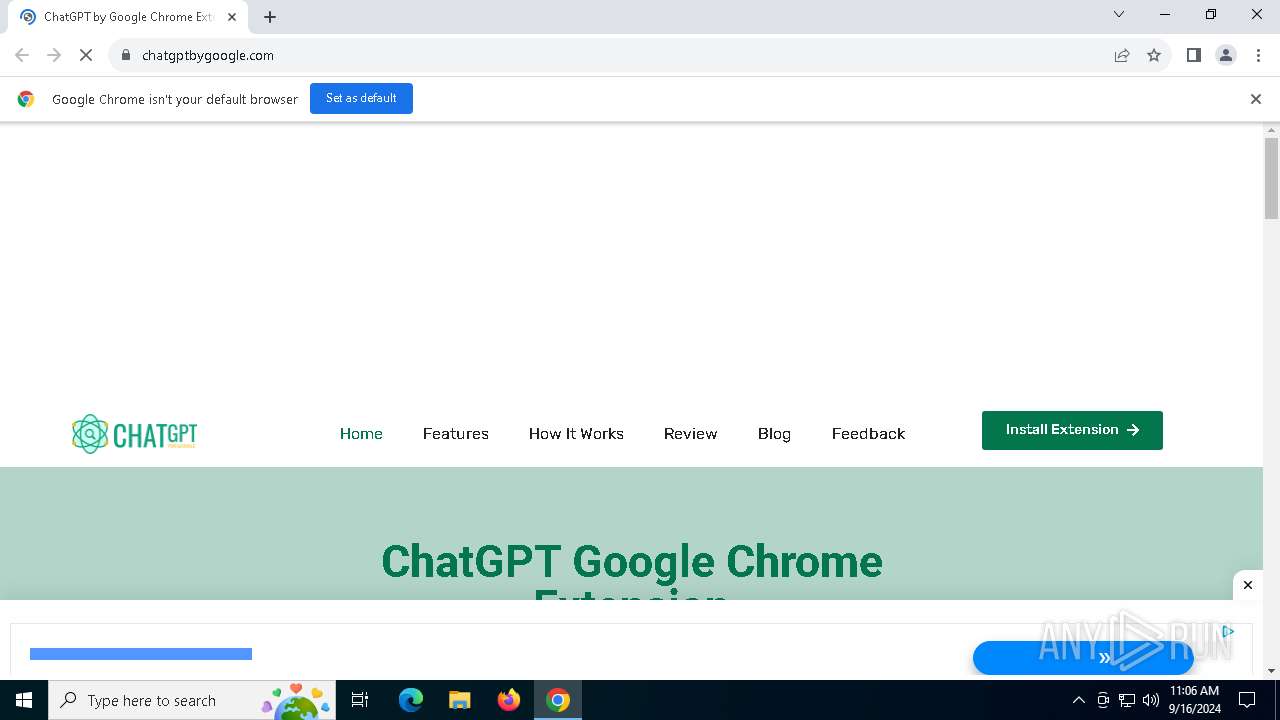
Task: Show hidden system tray icons
Action: click(x=1078, y=700)
